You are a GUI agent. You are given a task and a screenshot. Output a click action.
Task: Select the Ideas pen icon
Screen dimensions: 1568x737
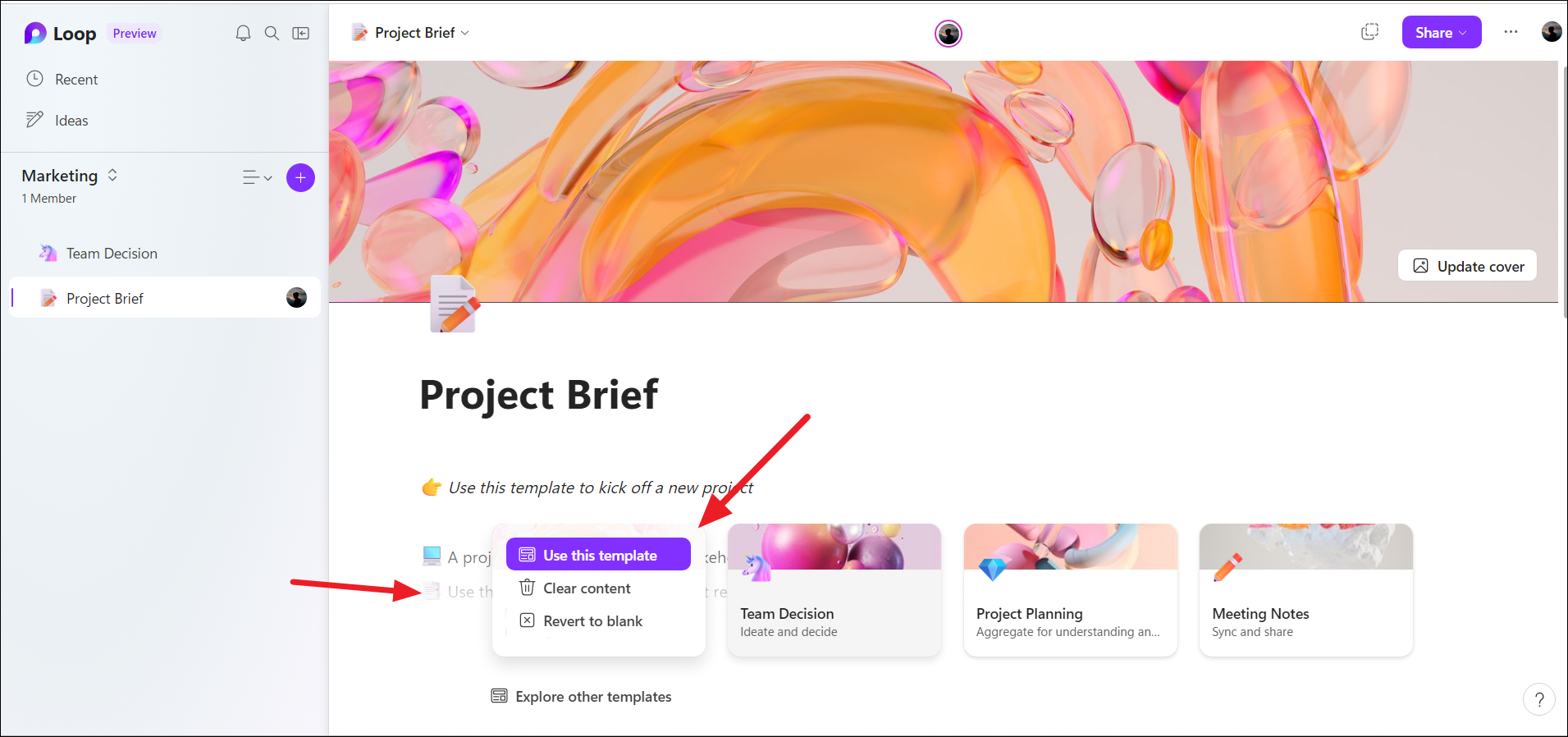(35, 120)
